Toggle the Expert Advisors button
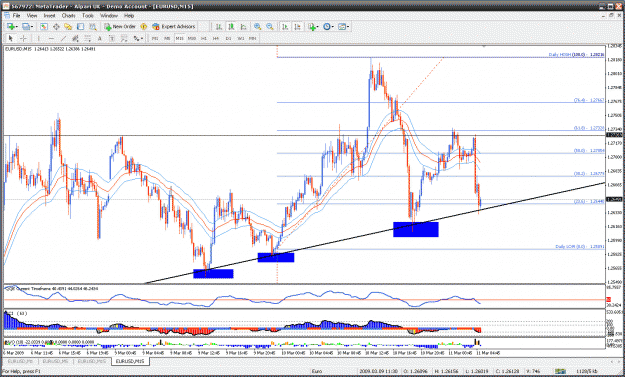Image resolution: width=625 pixels, height=377 pixels. pyautogui.click(x=174, y=26)
